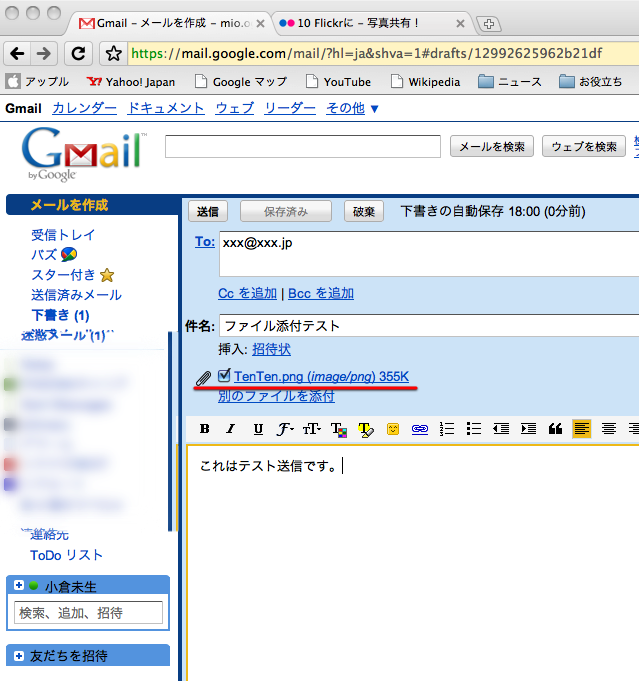
Task: Toggle bold formatting in compose toolbar
Action: pyautogui.click(x=205, y=429)
